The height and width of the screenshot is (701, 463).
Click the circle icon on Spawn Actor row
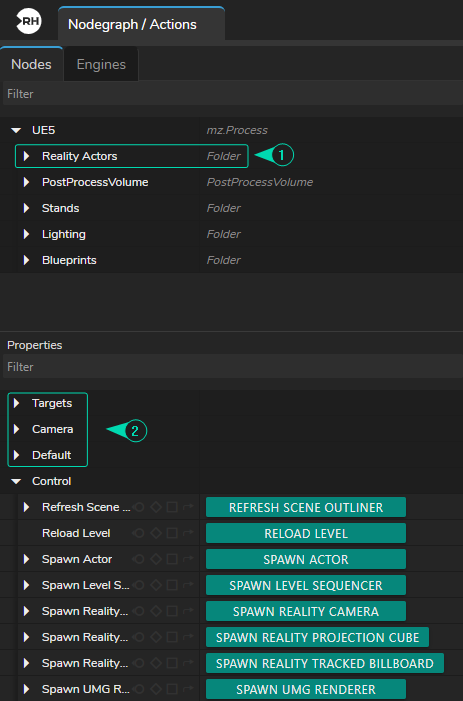(x=139, y=559)
